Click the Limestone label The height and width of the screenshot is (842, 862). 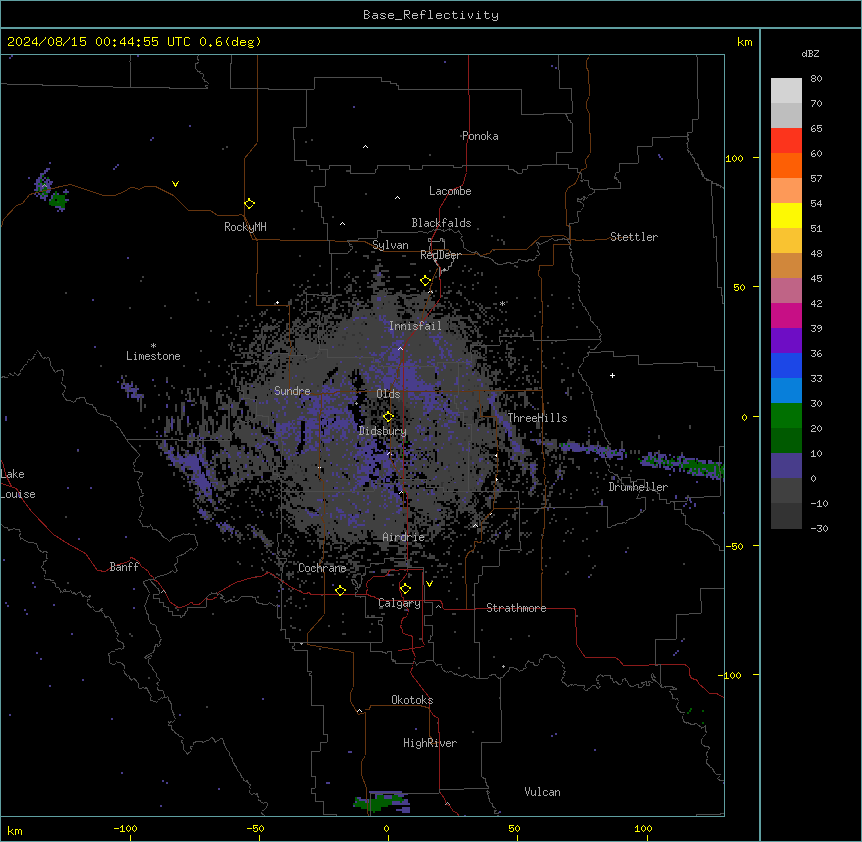tap(153, 356)
